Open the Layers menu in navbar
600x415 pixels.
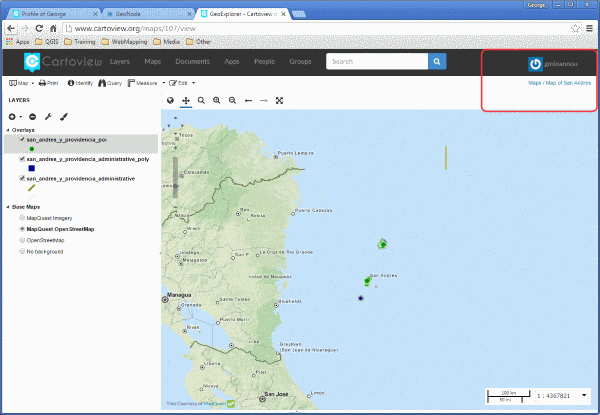(120, 62)
